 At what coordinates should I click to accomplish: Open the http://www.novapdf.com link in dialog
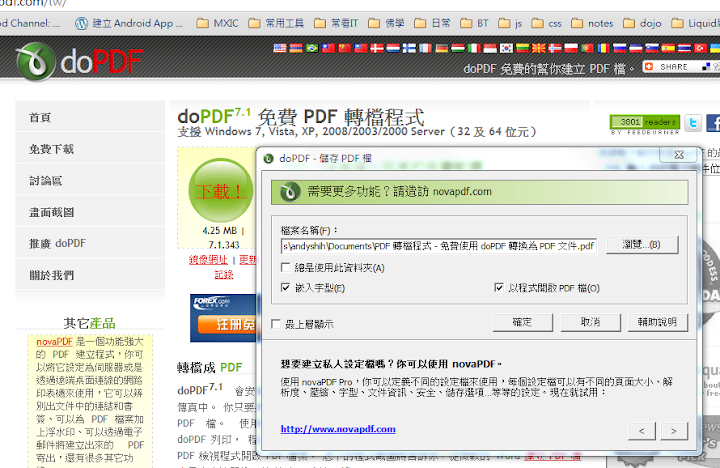[x=338, y=429]
